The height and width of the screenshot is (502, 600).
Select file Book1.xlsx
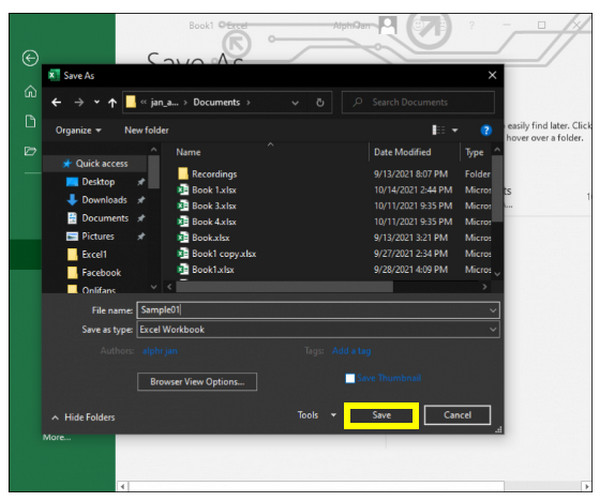pyautogui.click(x=212, y=270)
